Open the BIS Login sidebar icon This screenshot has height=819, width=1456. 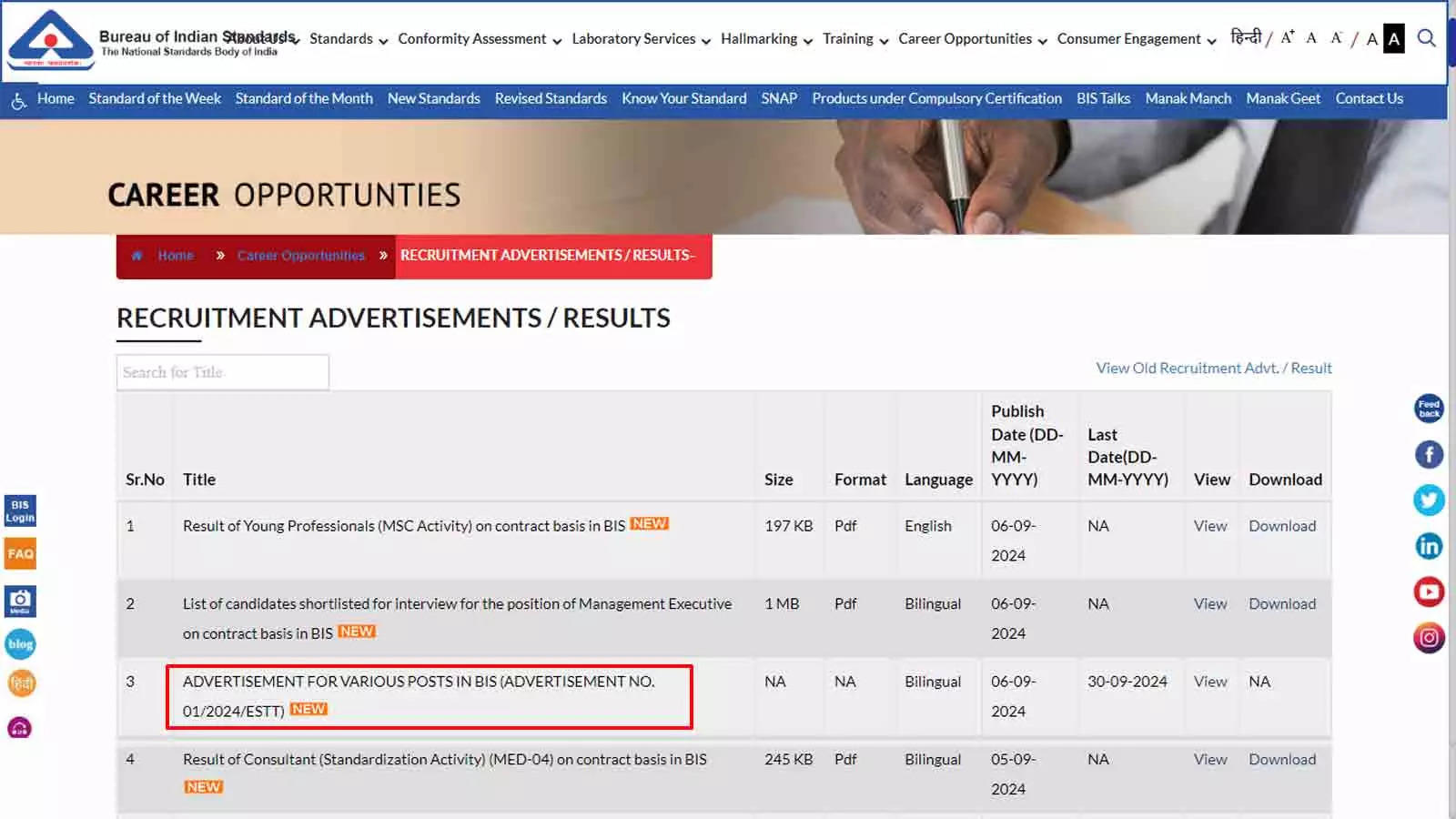[x=20, y=511]
